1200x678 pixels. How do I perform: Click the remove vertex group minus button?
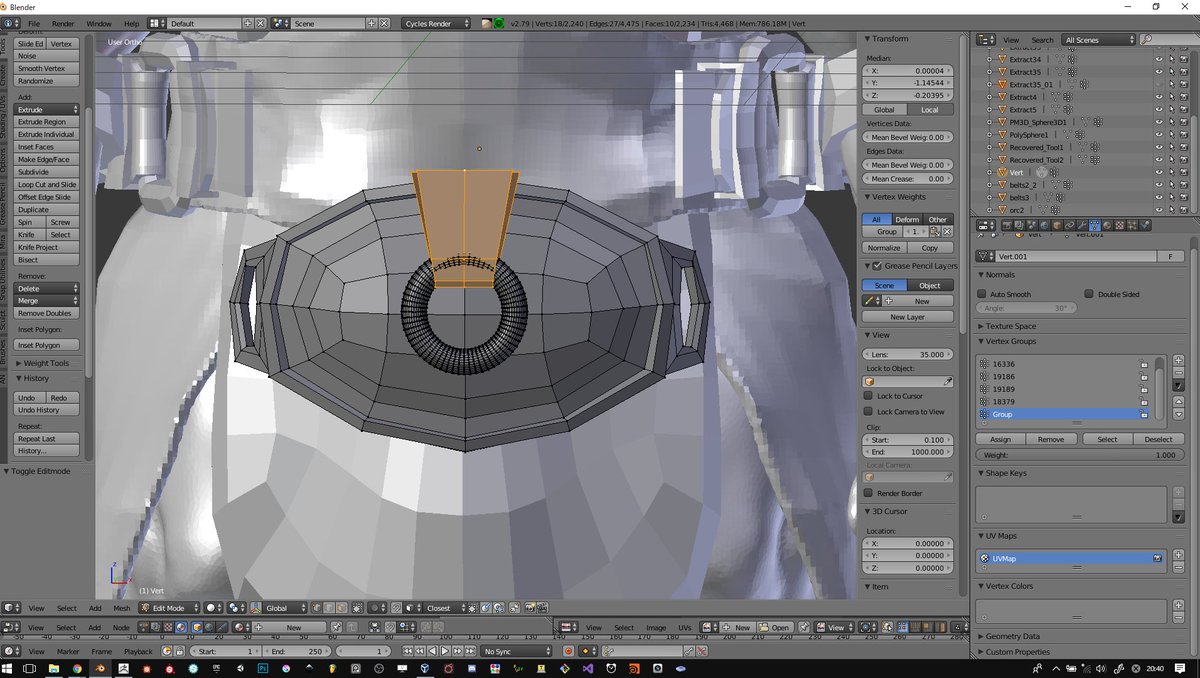point(1178,371)
